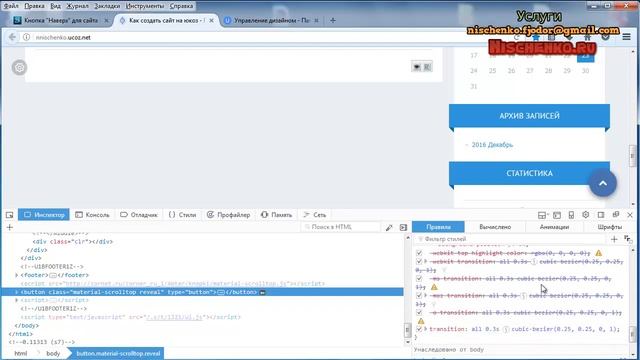Screen dimensions: 640x360
Task: Close the 'Кнопка Наверх для сайта' tab
Action: (106, 20)
